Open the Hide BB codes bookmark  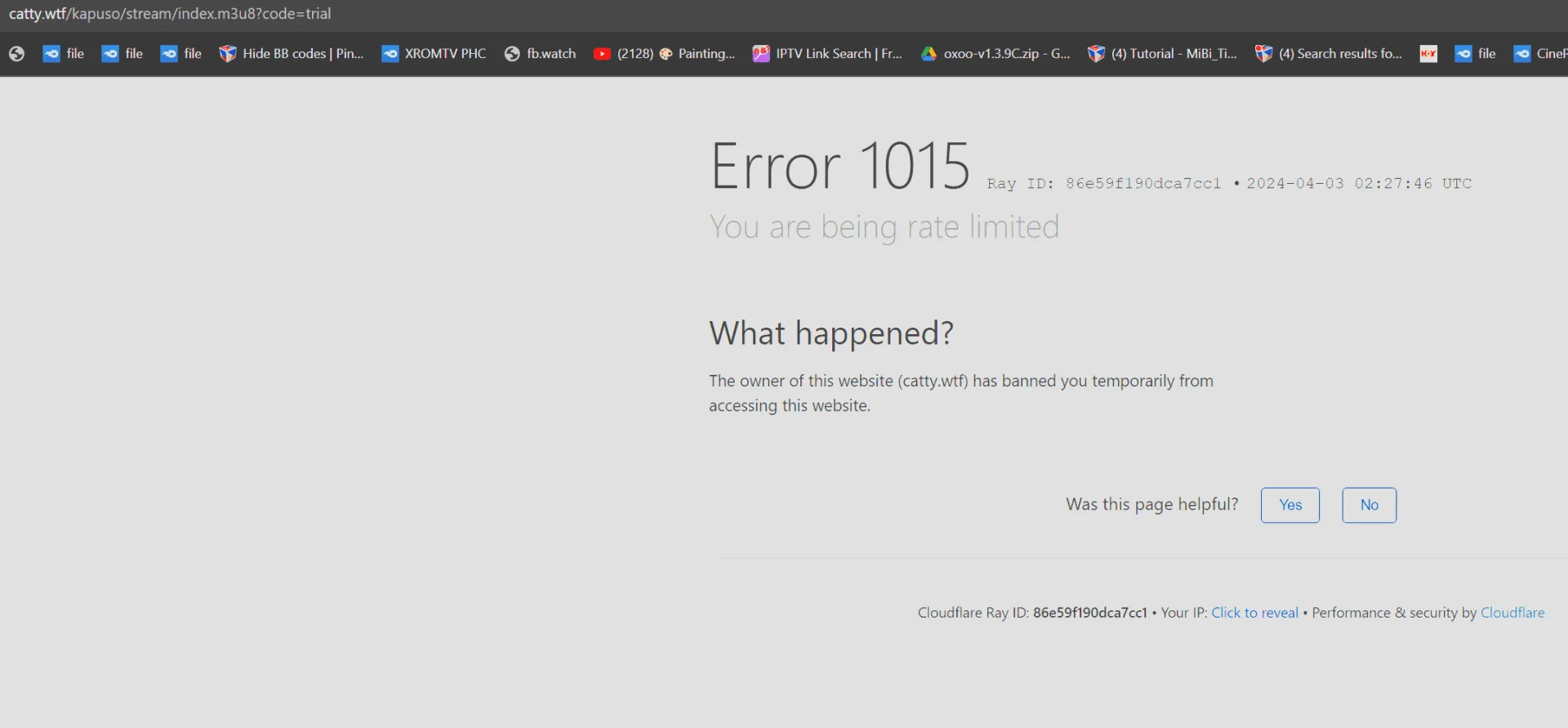click(292, 54)
